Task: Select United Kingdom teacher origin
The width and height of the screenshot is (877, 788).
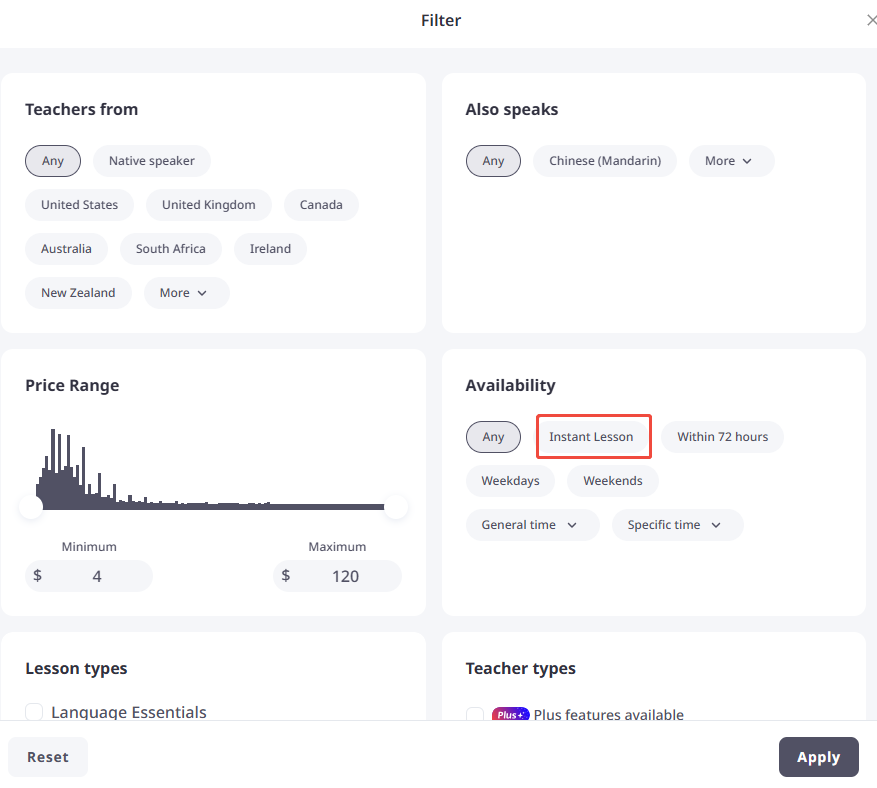Action: (208, 205)
